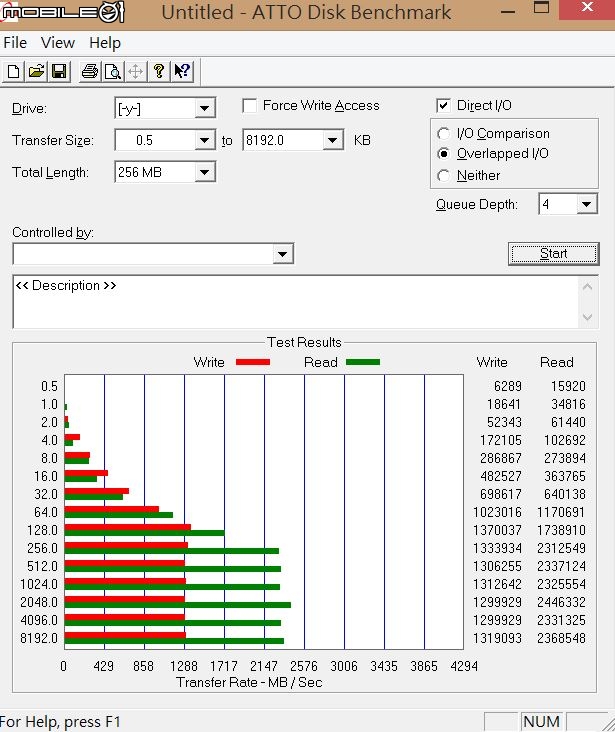Image resolution: width=615 pixels, height=732 pixels.
Task: Click inside the Description text box
Action: tap(296, 302)
